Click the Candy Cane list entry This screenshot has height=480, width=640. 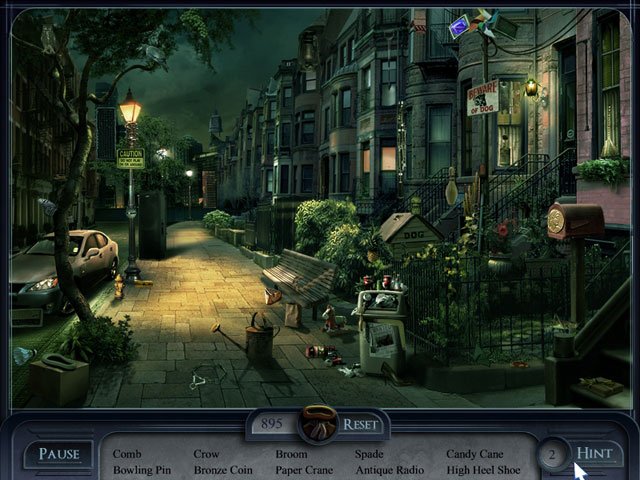tap(475, 454)
